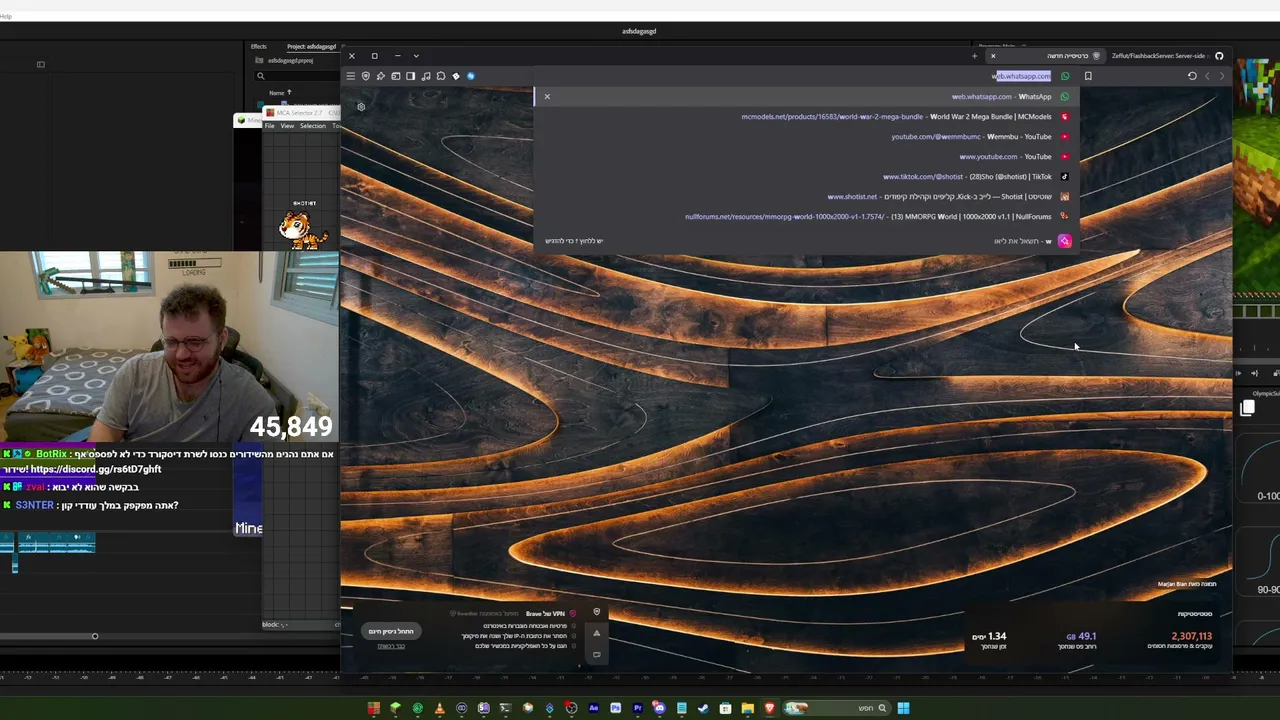Select the Project panel tab in Premiere

(x=311, y=47)
